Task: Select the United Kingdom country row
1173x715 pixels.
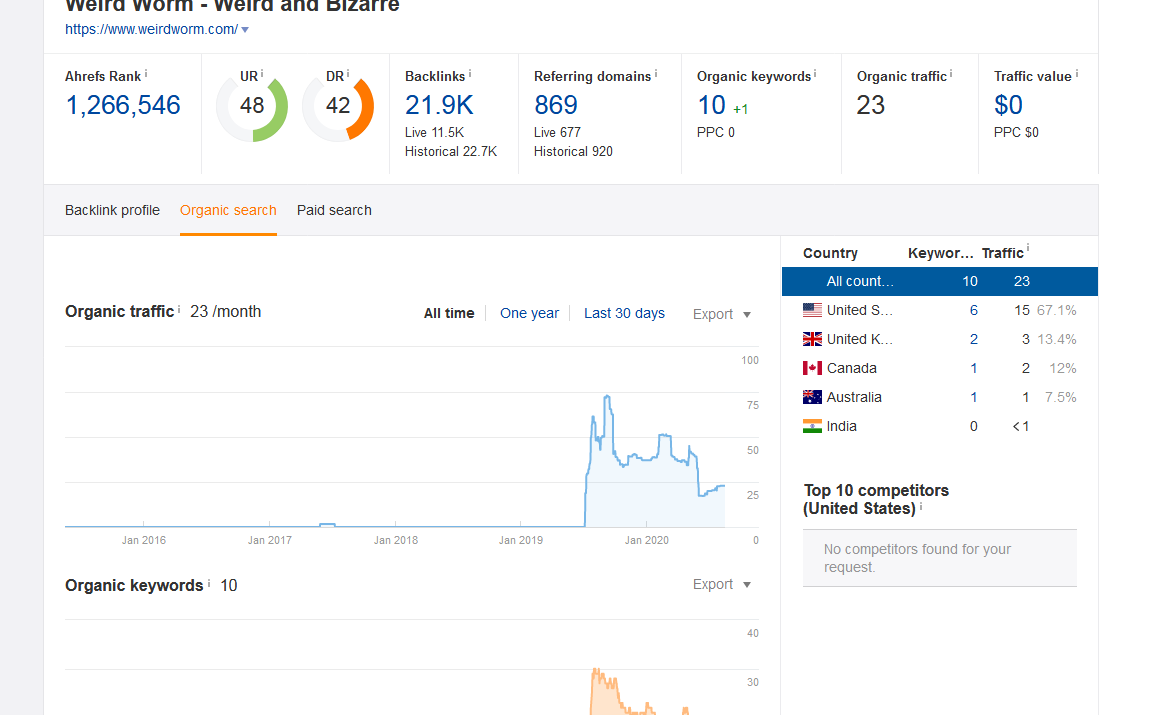Action: 940,339
